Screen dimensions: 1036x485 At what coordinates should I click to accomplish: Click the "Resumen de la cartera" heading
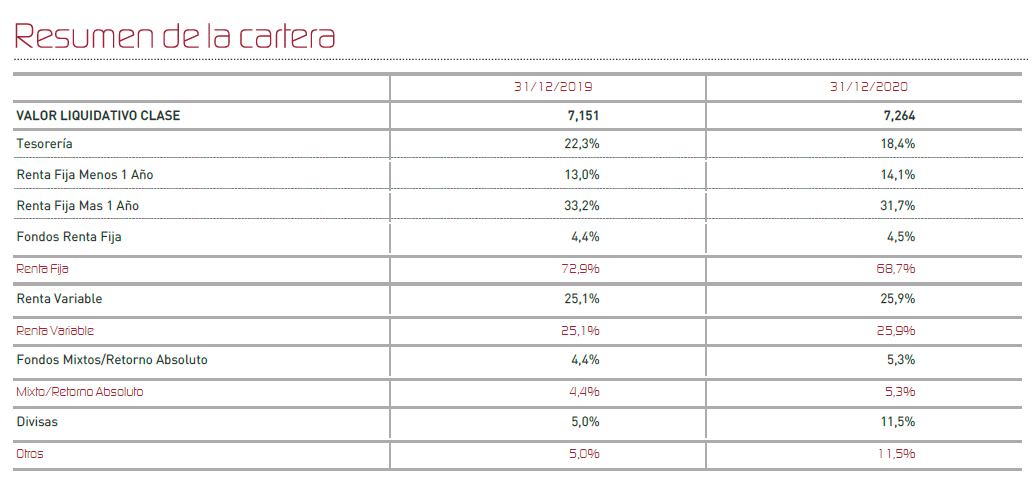(174, 36)
